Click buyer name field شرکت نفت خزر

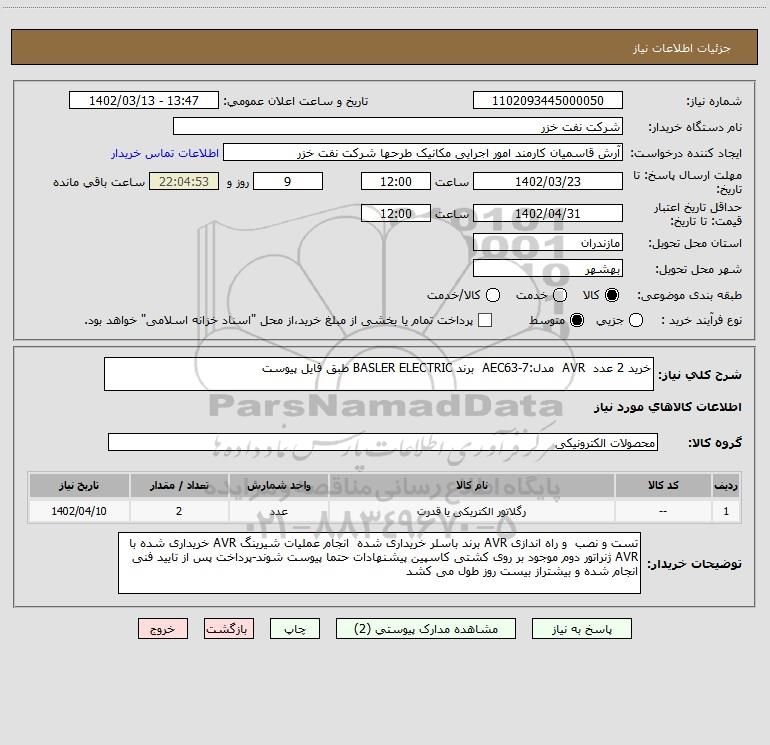pos(398,127)
